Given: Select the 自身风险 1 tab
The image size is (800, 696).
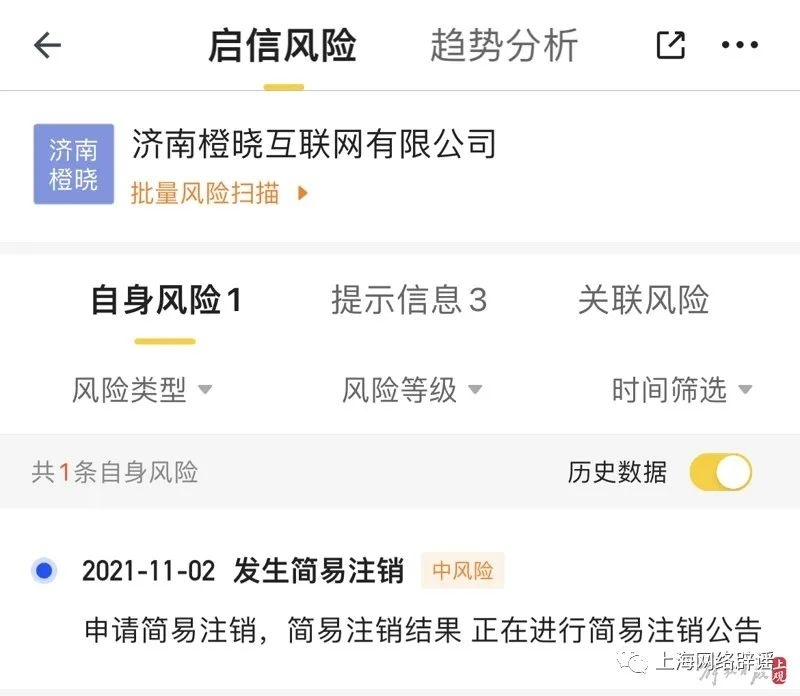Looking at the screenshot, I should click(x=166, y=300).
